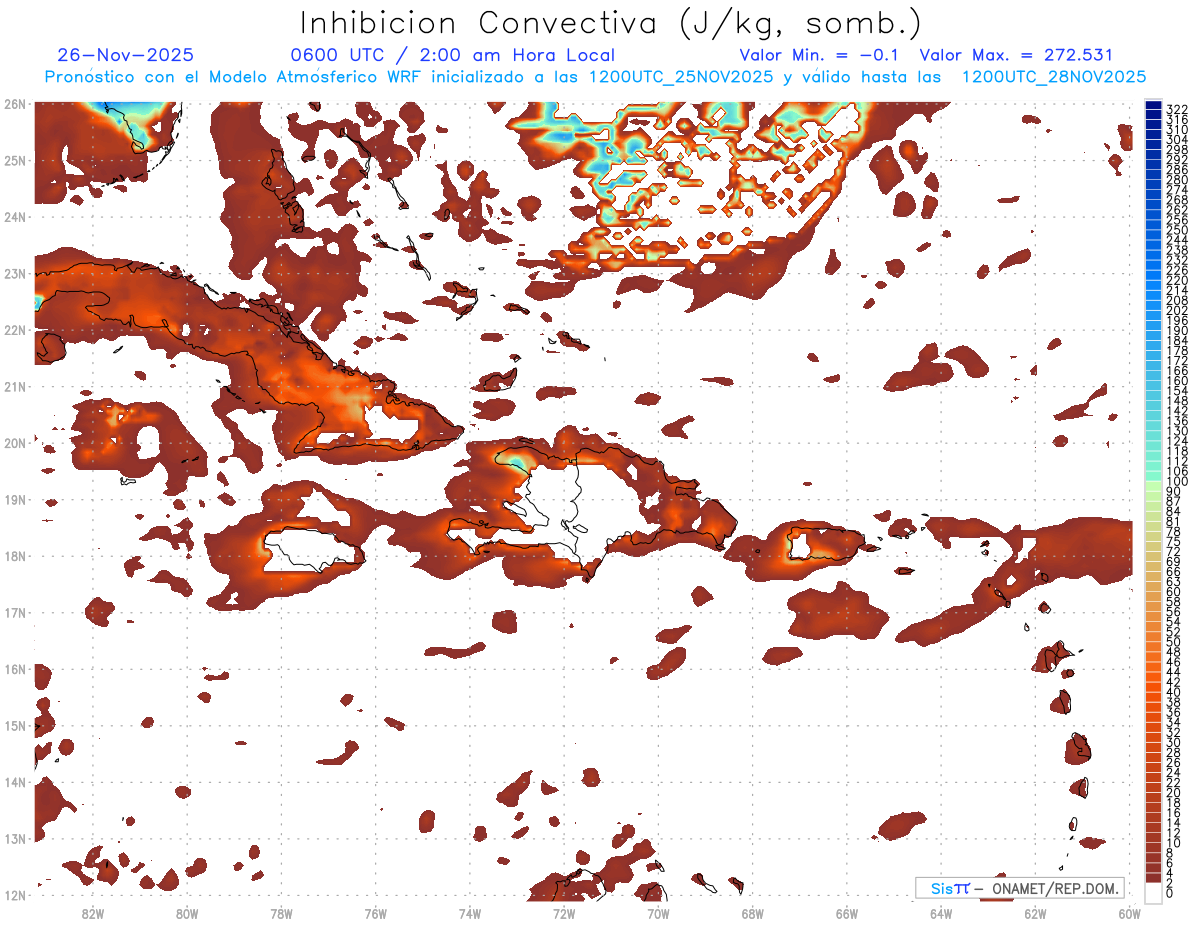Click the '18N' latitude label

coord(15,556)
